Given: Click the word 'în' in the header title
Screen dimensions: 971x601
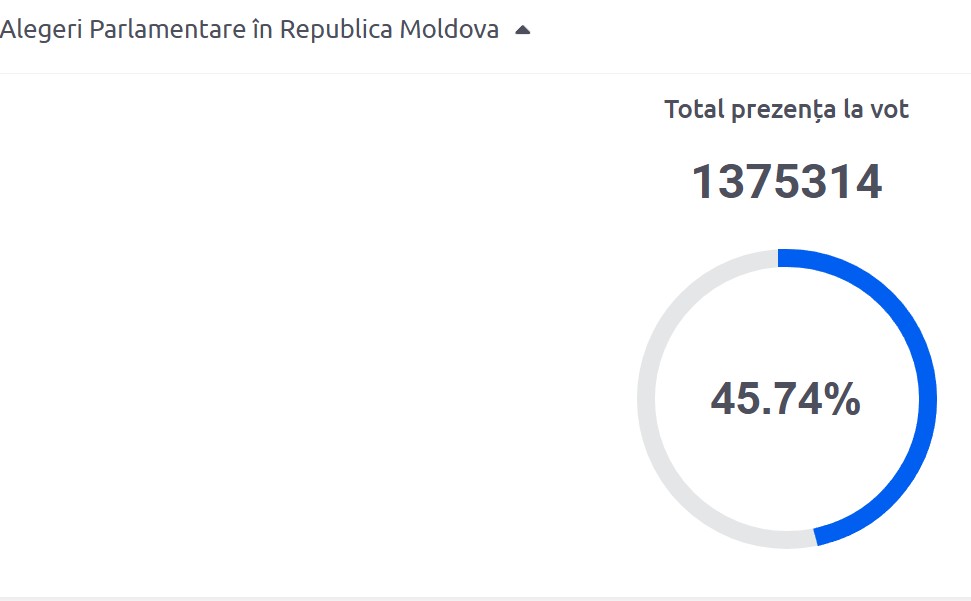Looking at the screenshot, I should pyautogui.click(x=261, y=30).
